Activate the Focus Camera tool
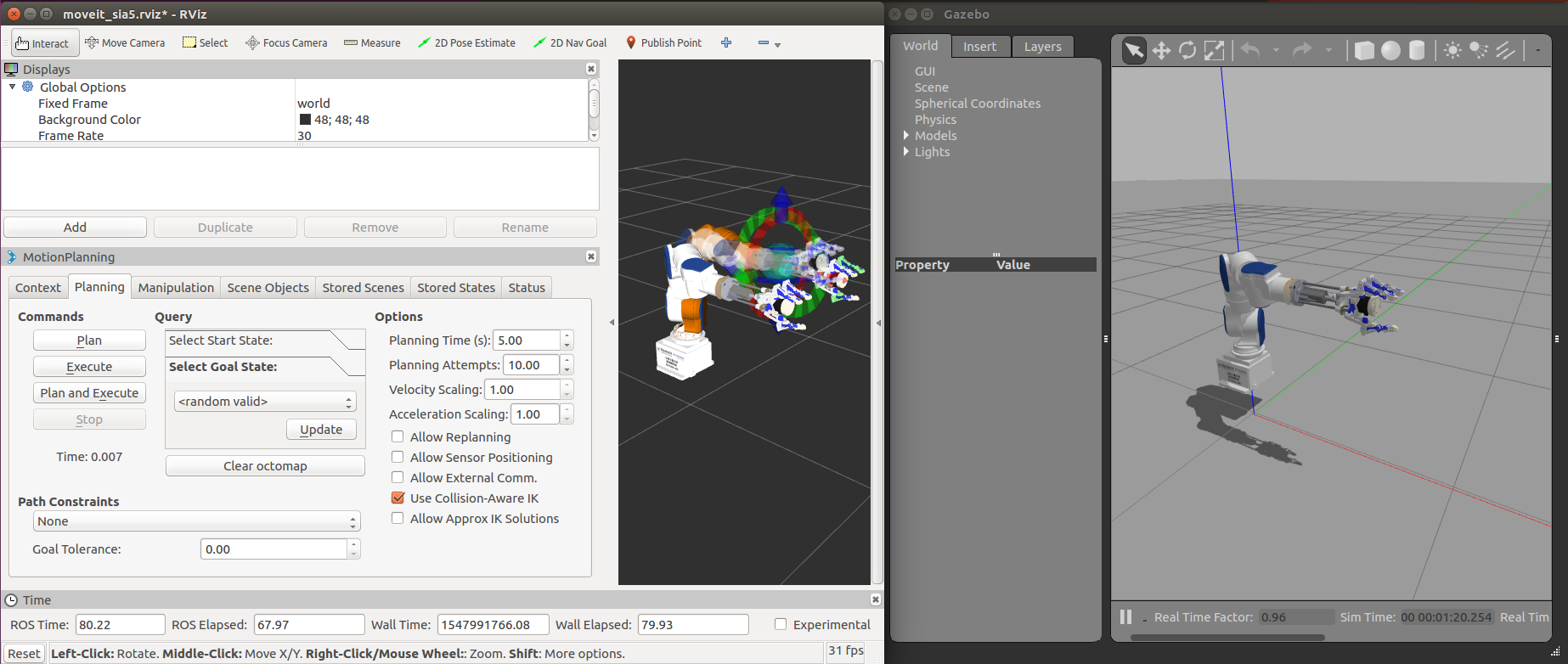The height and width of the screenshot is (664, 1568). point(286,43)
